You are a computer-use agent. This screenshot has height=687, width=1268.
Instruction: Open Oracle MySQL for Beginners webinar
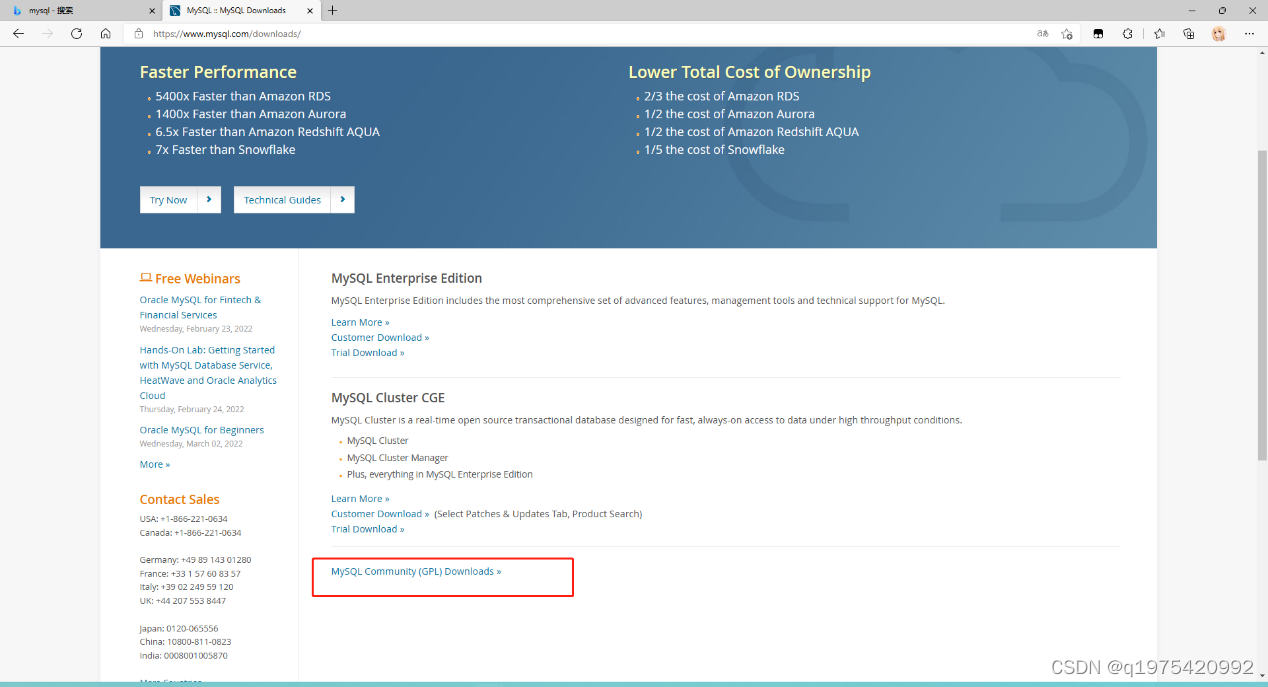coord(202,430)
